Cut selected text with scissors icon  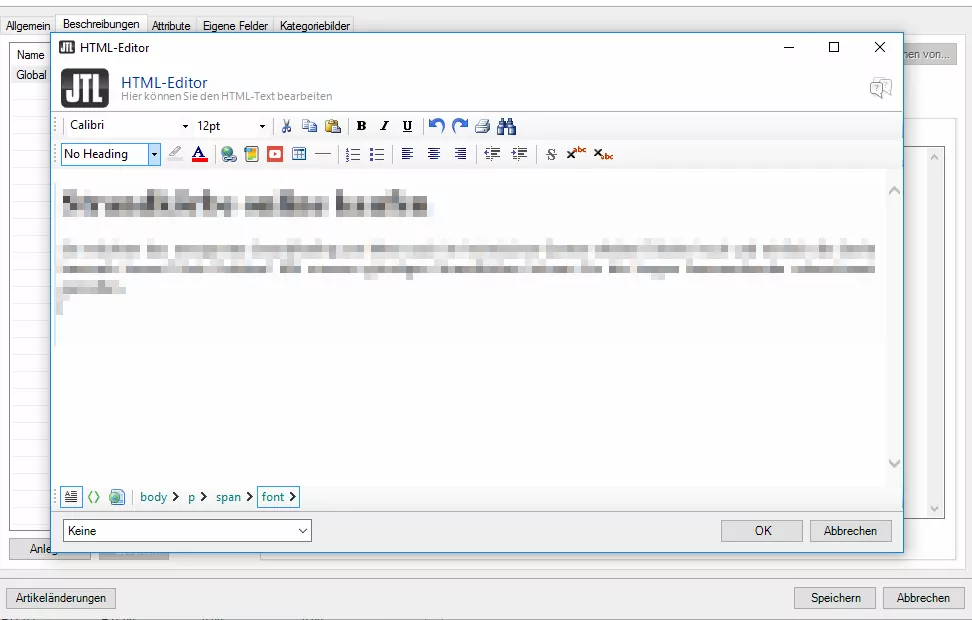click(286, 126)
